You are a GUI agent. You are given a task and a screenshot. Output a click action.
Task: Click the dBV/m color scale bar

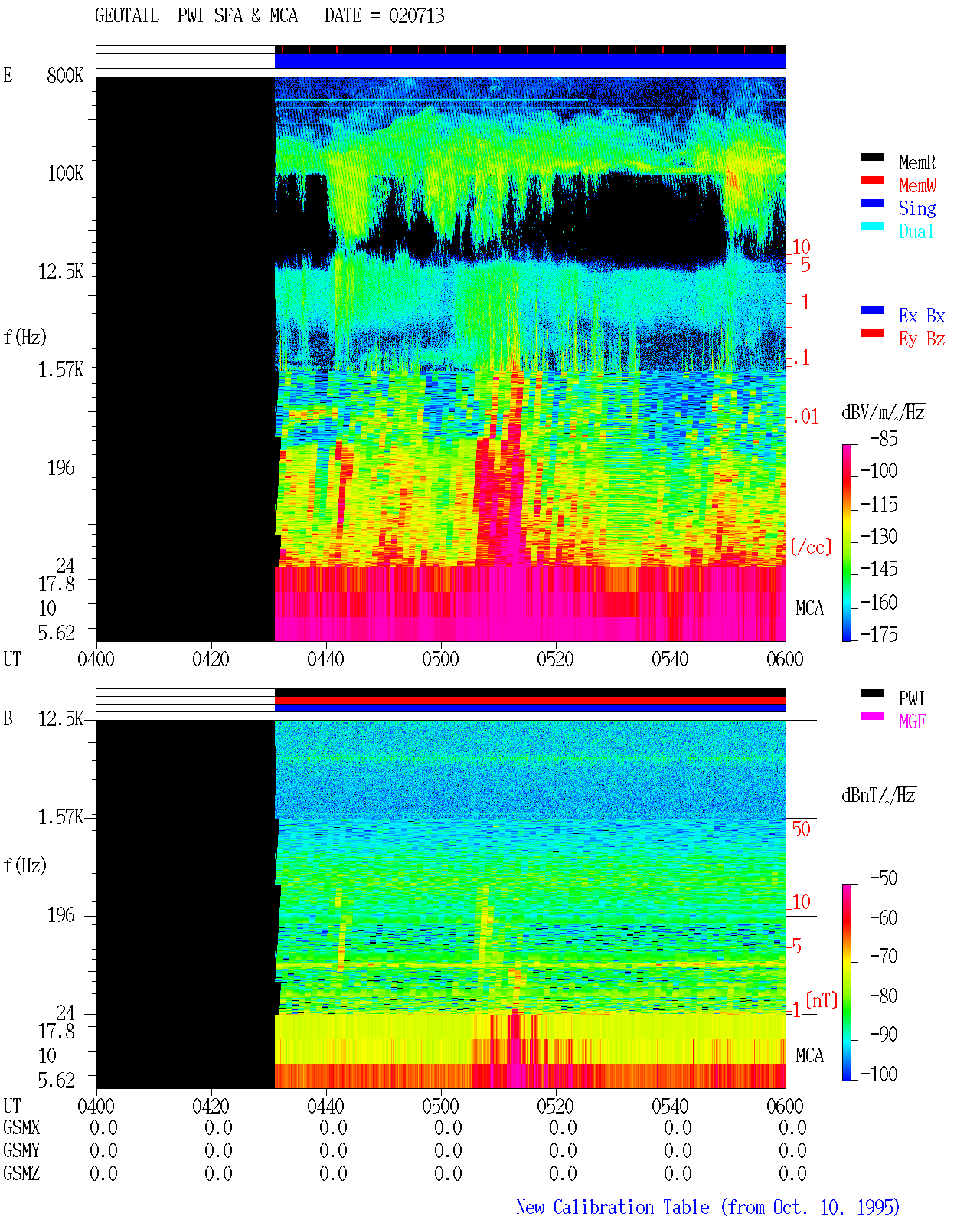click(x=846, y=543)
